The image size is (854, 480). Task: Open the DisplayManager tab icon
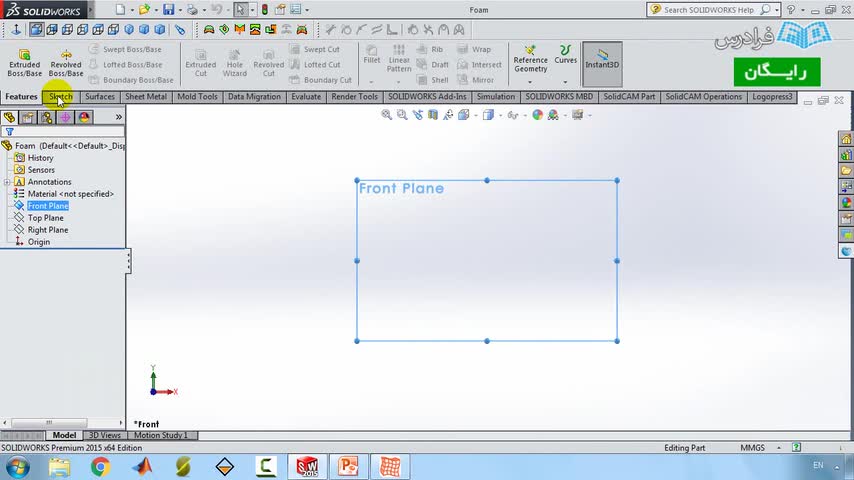(84, 117)
